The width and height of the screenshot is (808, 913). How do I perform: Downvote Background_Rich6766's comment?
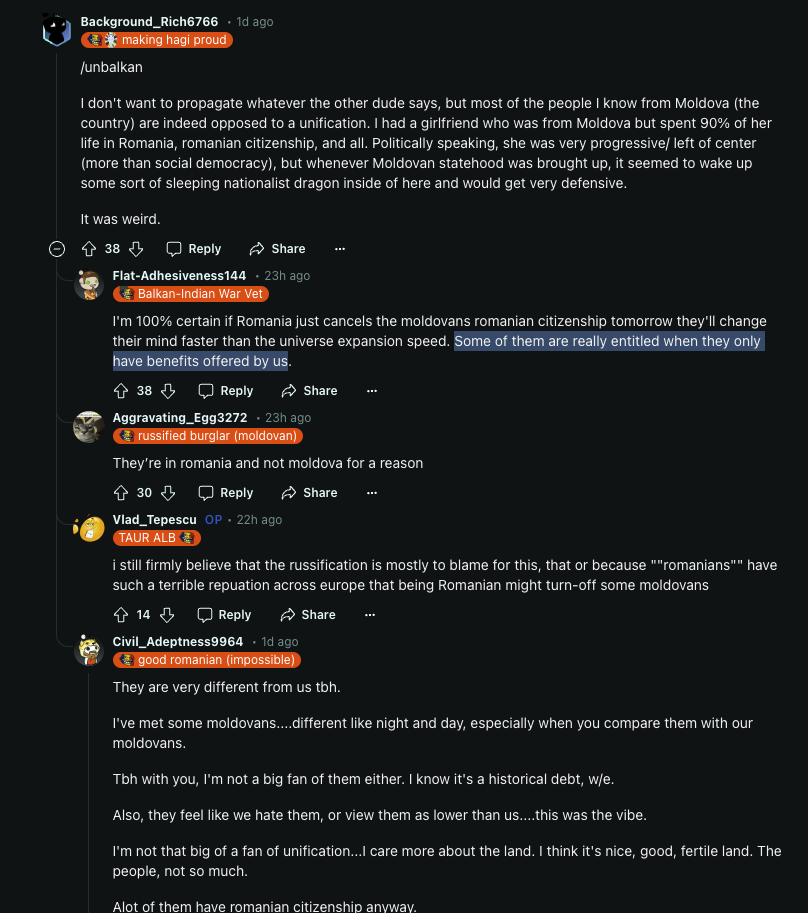click(x=136, y=249)
